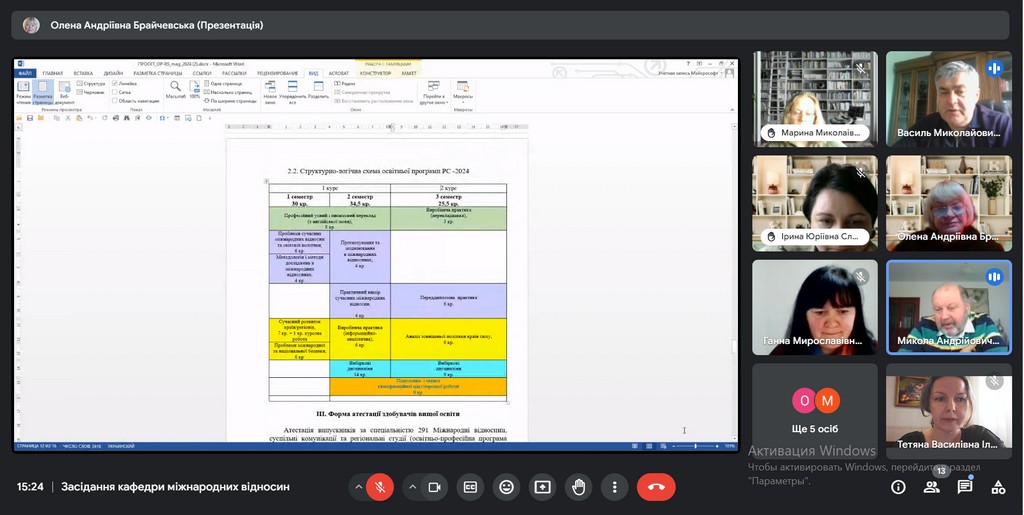Image resolution: width=1024 pixels, height=515 pixels.
Task: Unmute the microphone in the call bar
Action: click(379, 487)
